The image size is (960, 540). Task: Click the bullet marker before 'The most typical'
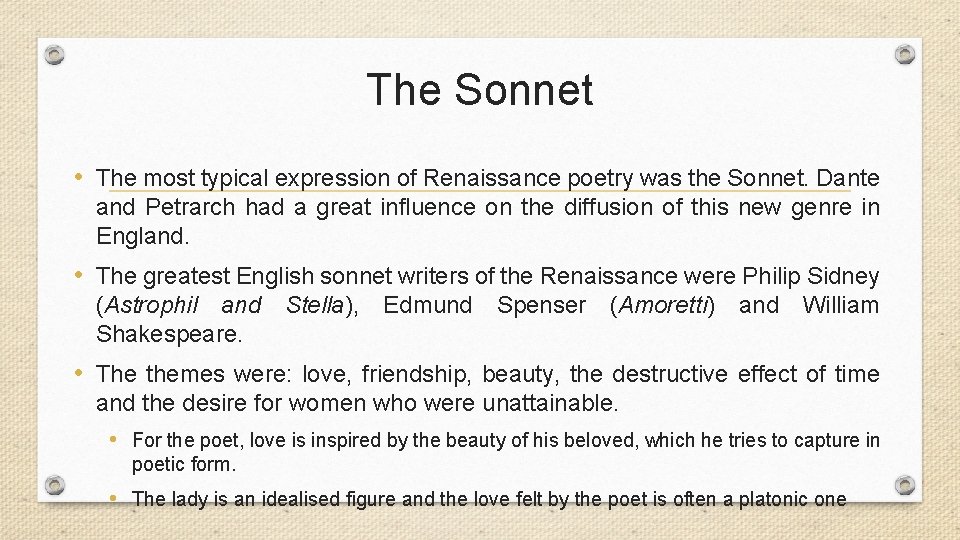tap(78, 178)
